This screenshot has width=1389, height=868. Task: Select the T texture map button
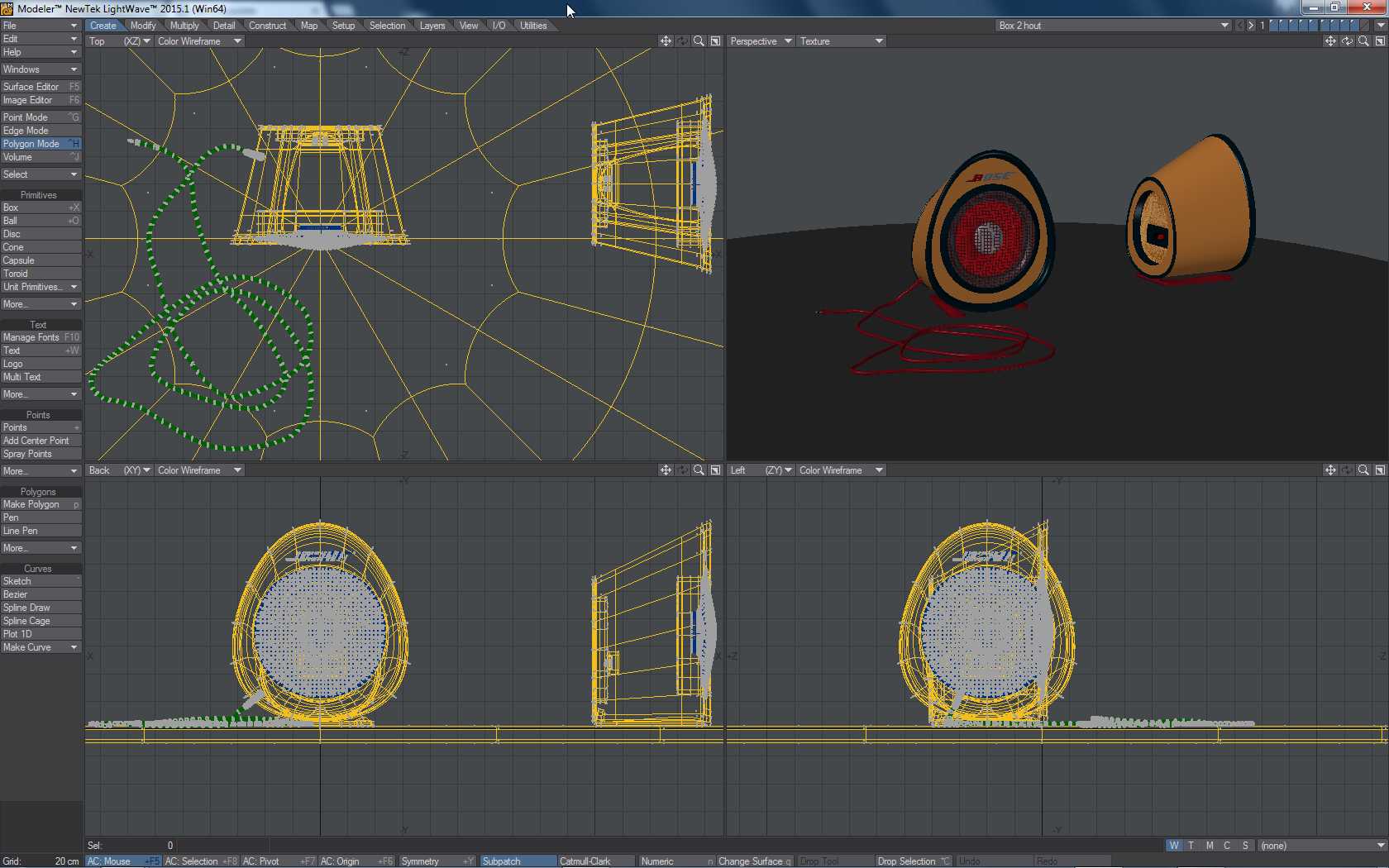[x=1191, y=846]
